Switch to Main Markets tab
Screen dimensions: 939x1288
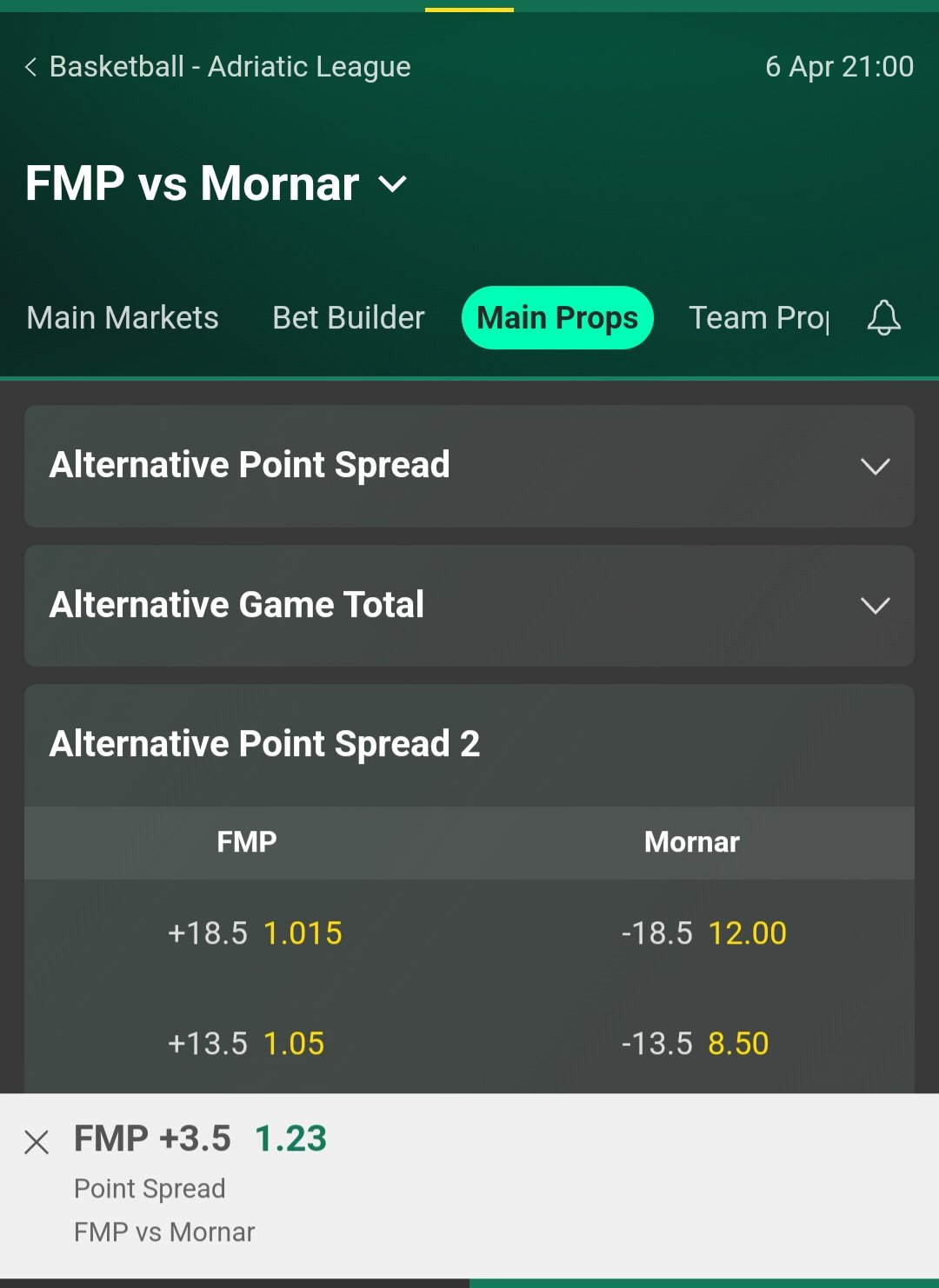tap(123, 318)
